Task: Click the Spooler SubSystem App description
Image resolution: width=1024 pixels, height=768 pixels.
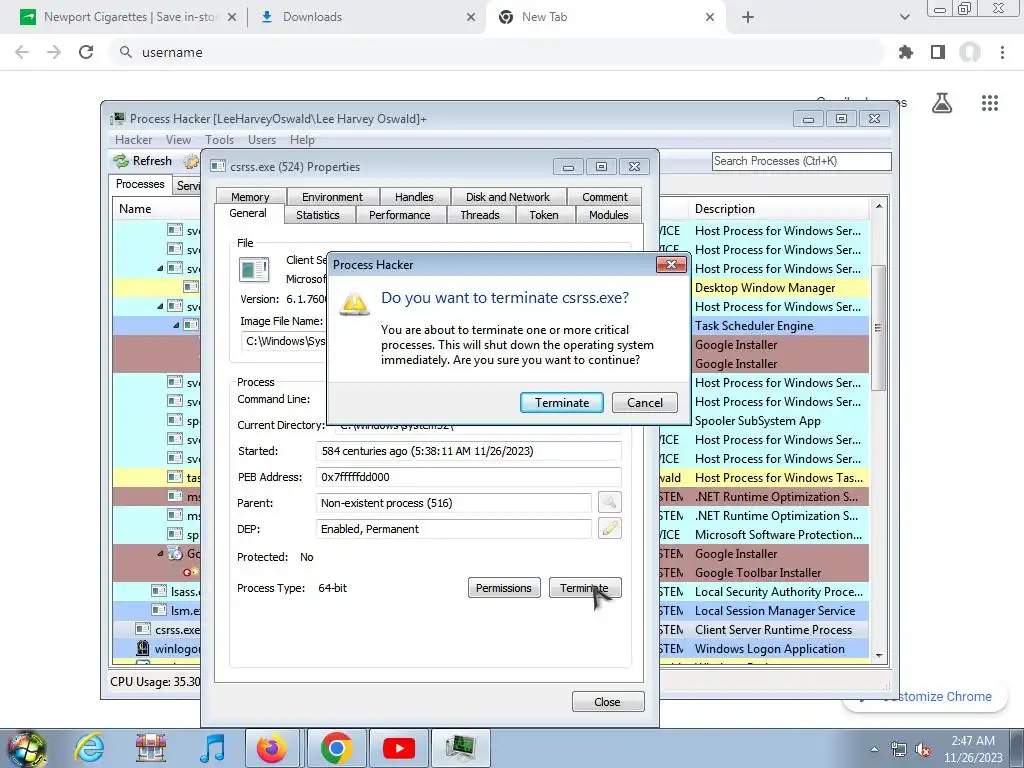Action: click(x=758, y=421)
